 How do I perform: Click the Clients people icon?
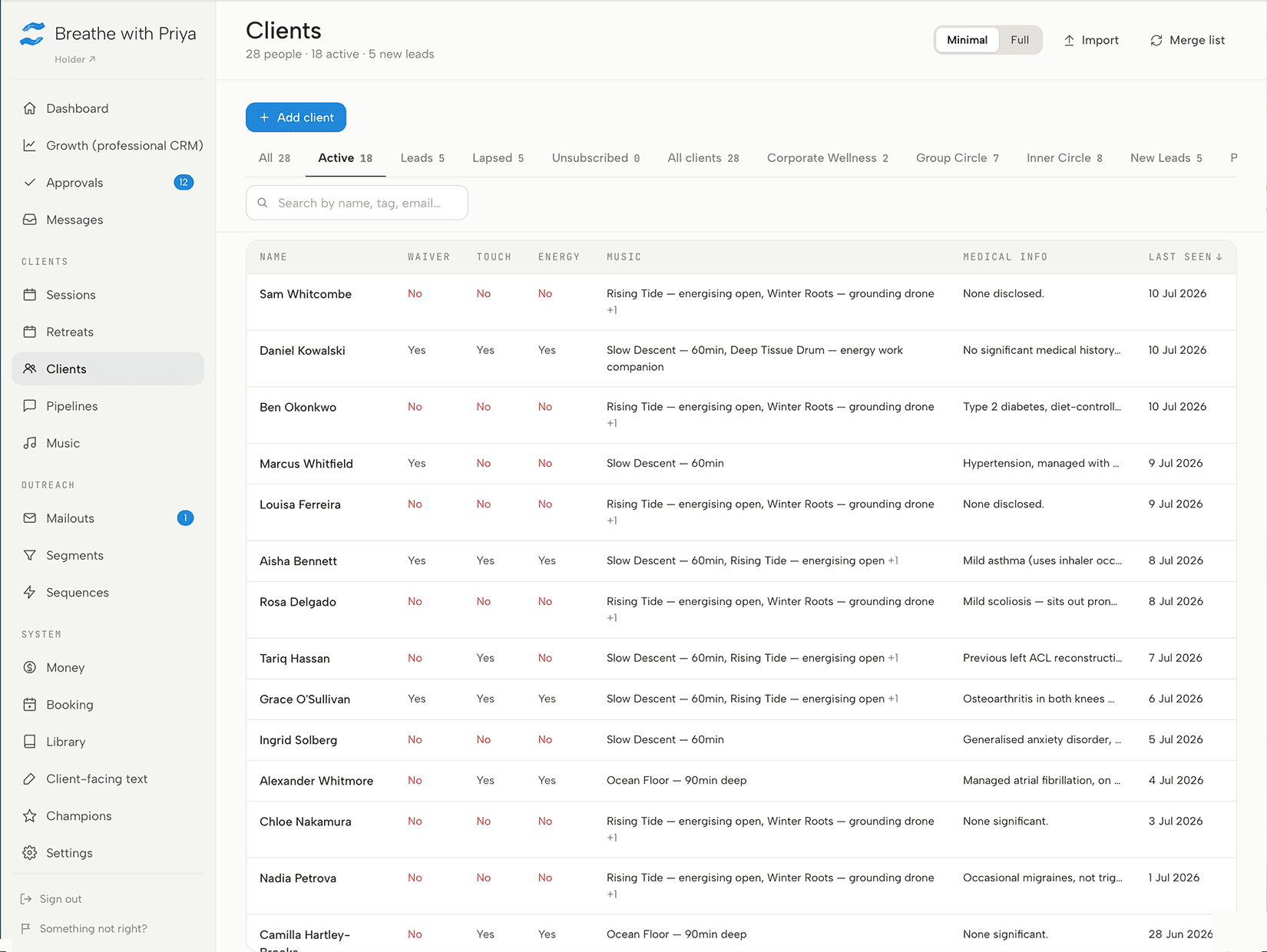tap(30, 369)
